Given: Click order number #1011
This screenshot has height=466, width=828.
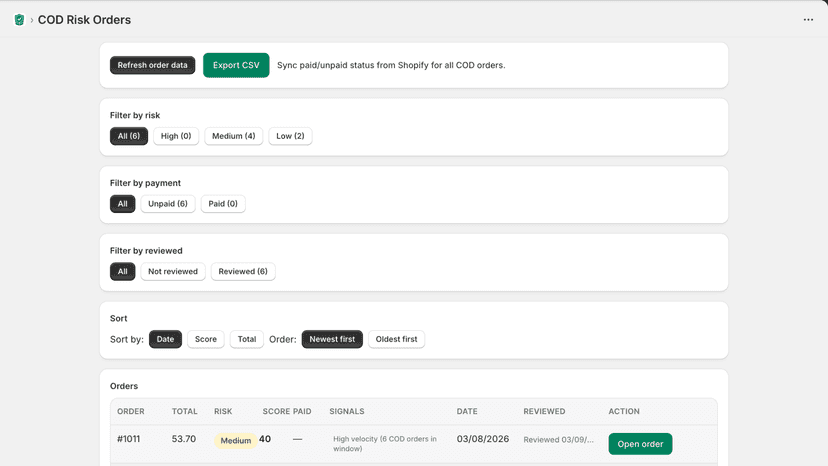Looking at the screenshot, I should click(128, 439).
